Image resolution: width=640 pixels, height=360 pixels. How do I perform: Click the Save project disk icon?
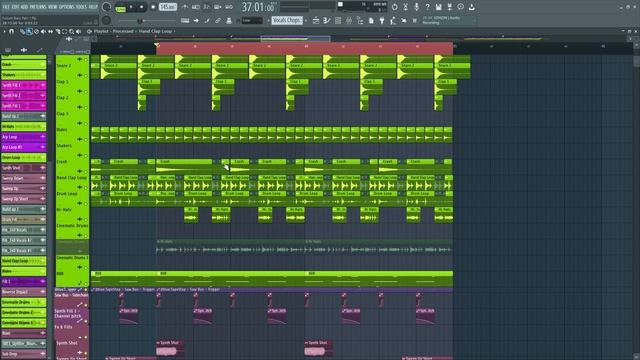(438, 7)
